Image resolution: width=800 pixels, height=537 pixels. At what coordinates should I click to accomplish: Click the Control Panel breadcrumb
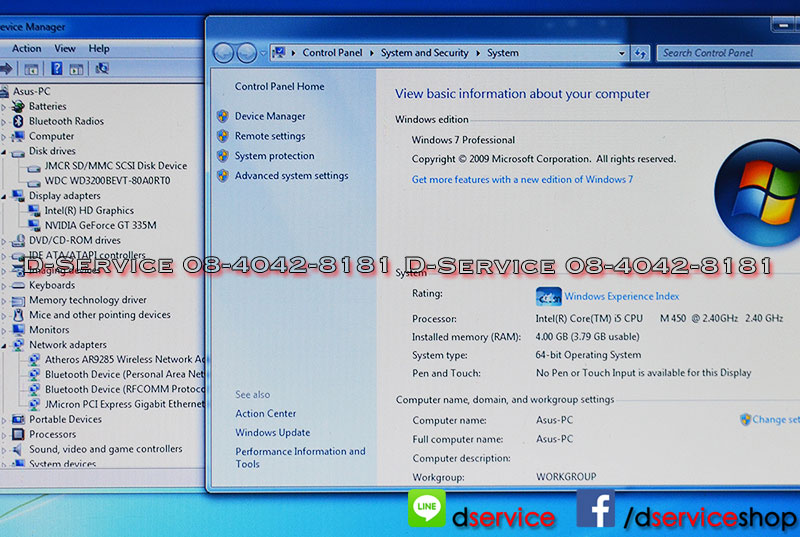pyautogui.click(x=332, y=53)
